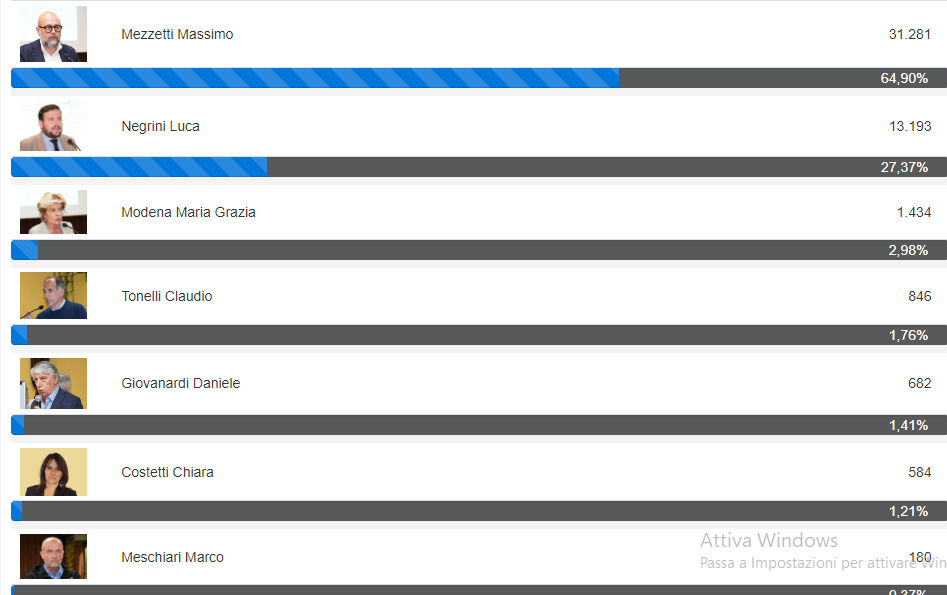
Task: Click Mezzetti Massimo's candidate photo
Action: click(x=53, y=34)
